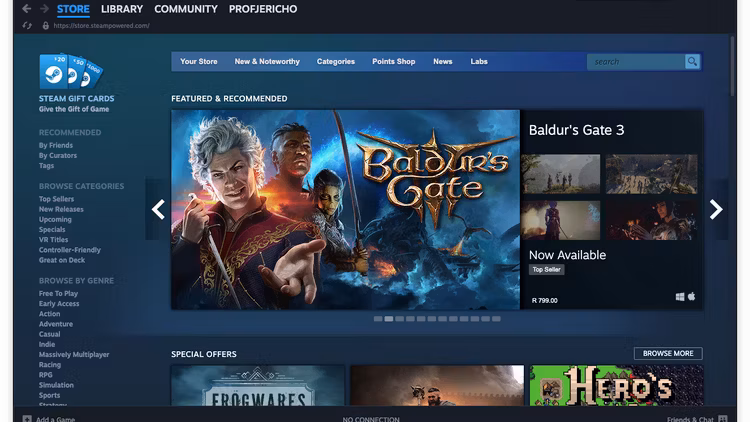Show next featured game with right arrow
This screenshot has width=750, height=422.
point(716,209)
